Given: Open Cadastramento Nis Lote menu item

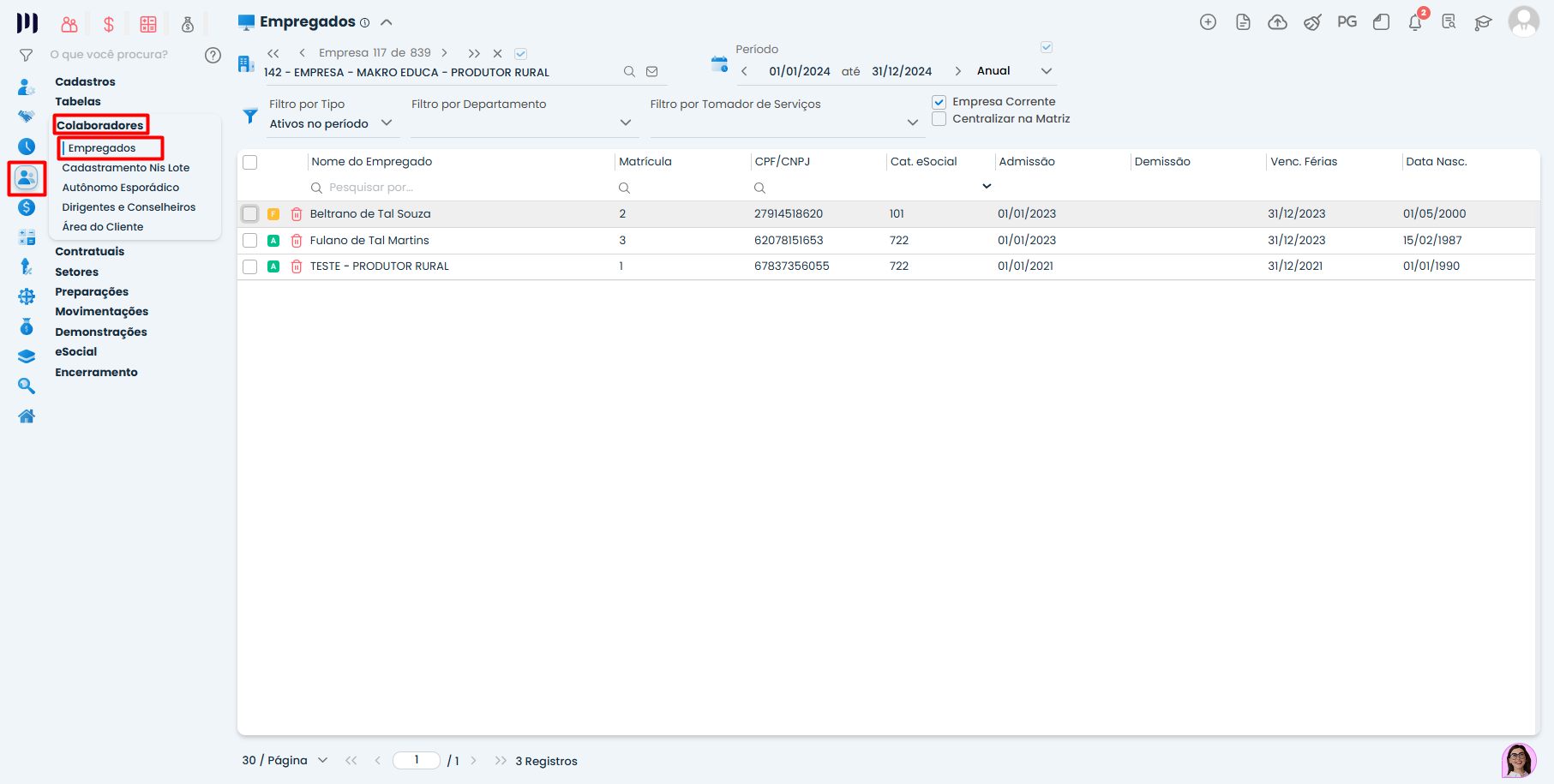Looking at the screenshot, I should [126, 168].
